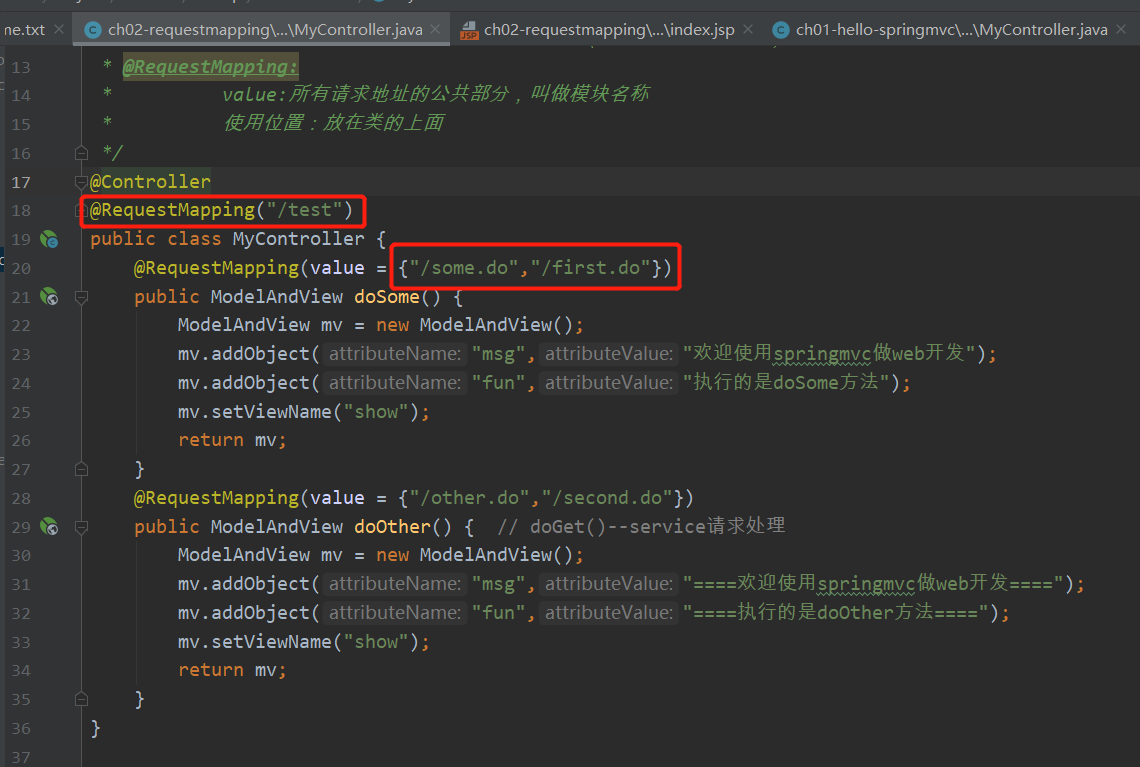
Task: Click the attributeName hint on line 31
Action: pos(395,584)
